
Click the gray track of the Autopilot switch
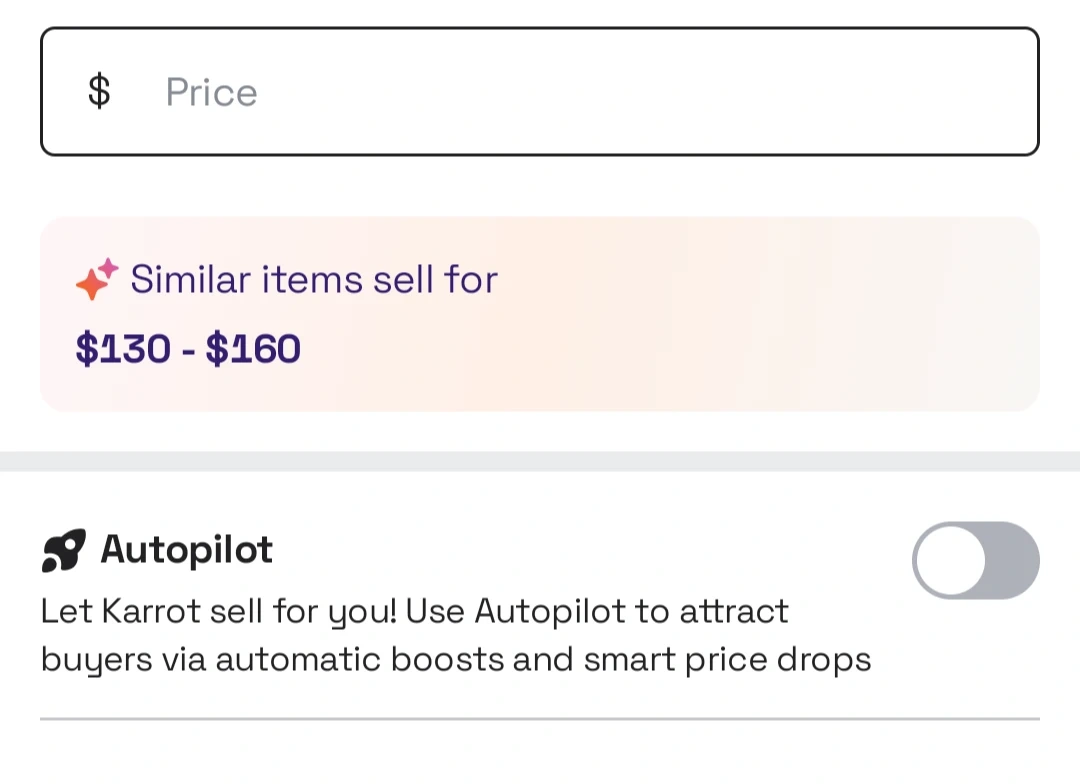point(1012,560)
